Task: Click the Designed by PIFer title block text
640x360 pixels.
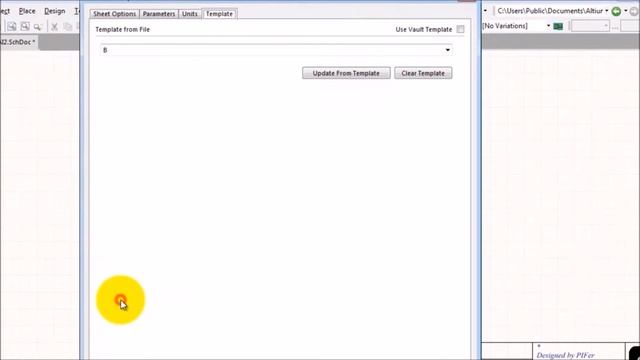Action: 565,355
